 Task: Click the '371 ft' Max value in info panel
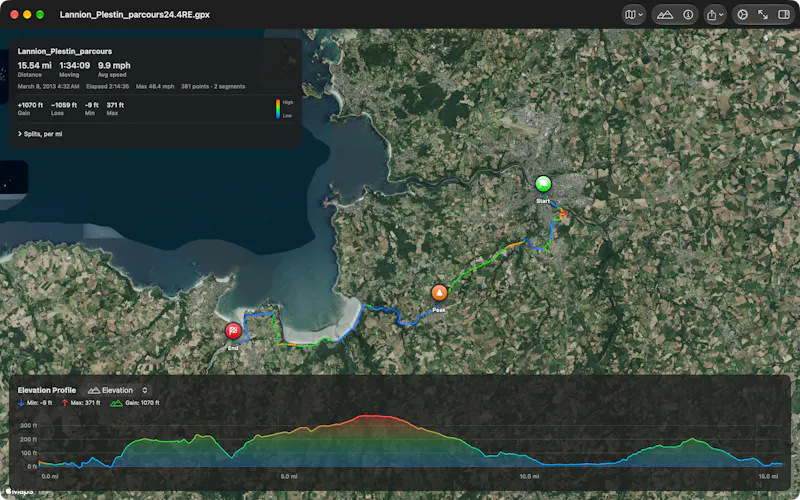tap(115, 105)
